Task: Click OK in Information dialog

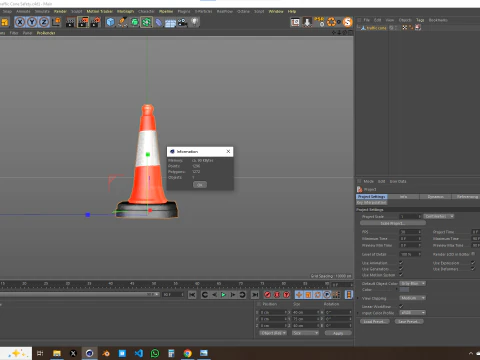Action: [x=200, y=185]
